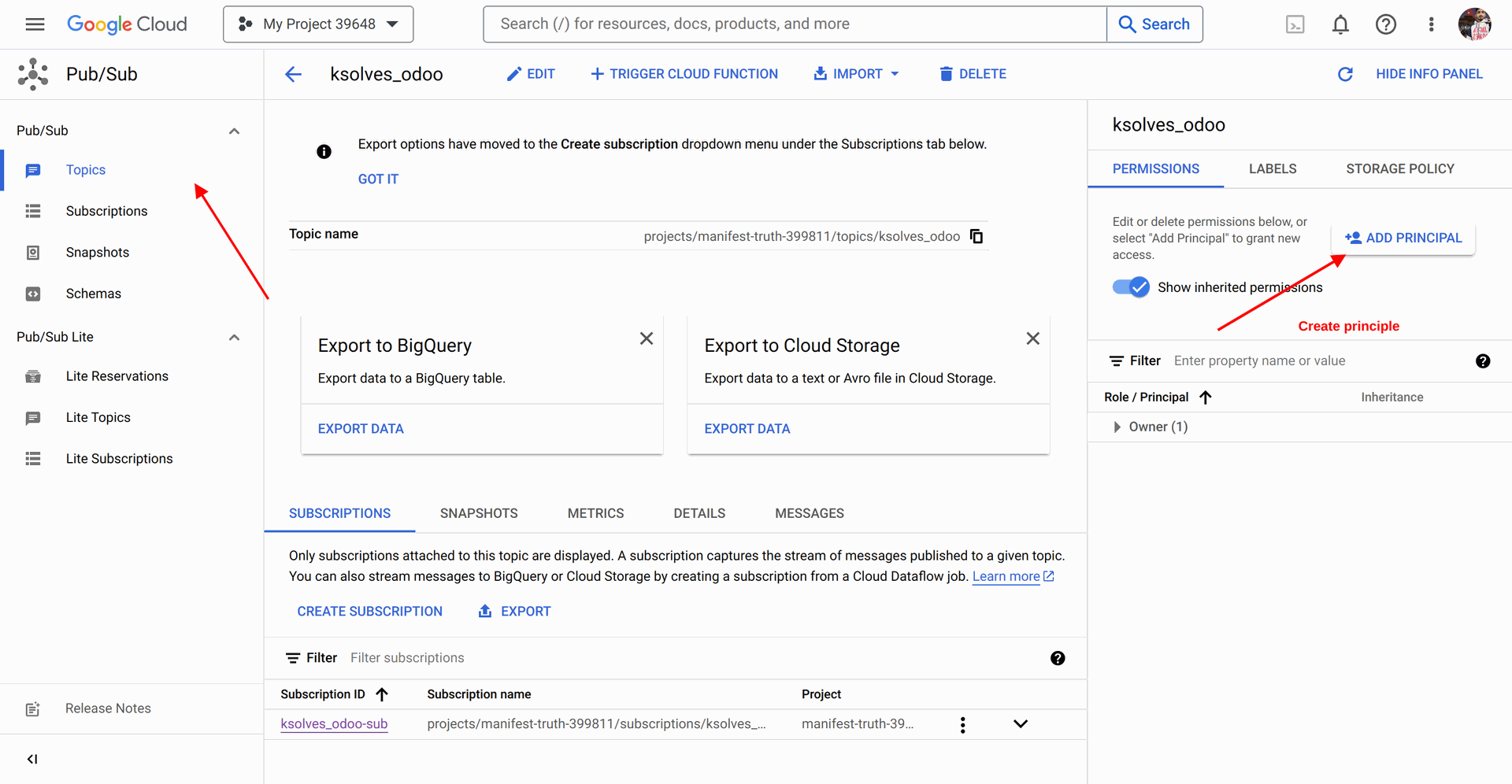Open the My Project 39648 project selector
The height and width of the screenshot is (784, 1512).
point(318,24)
